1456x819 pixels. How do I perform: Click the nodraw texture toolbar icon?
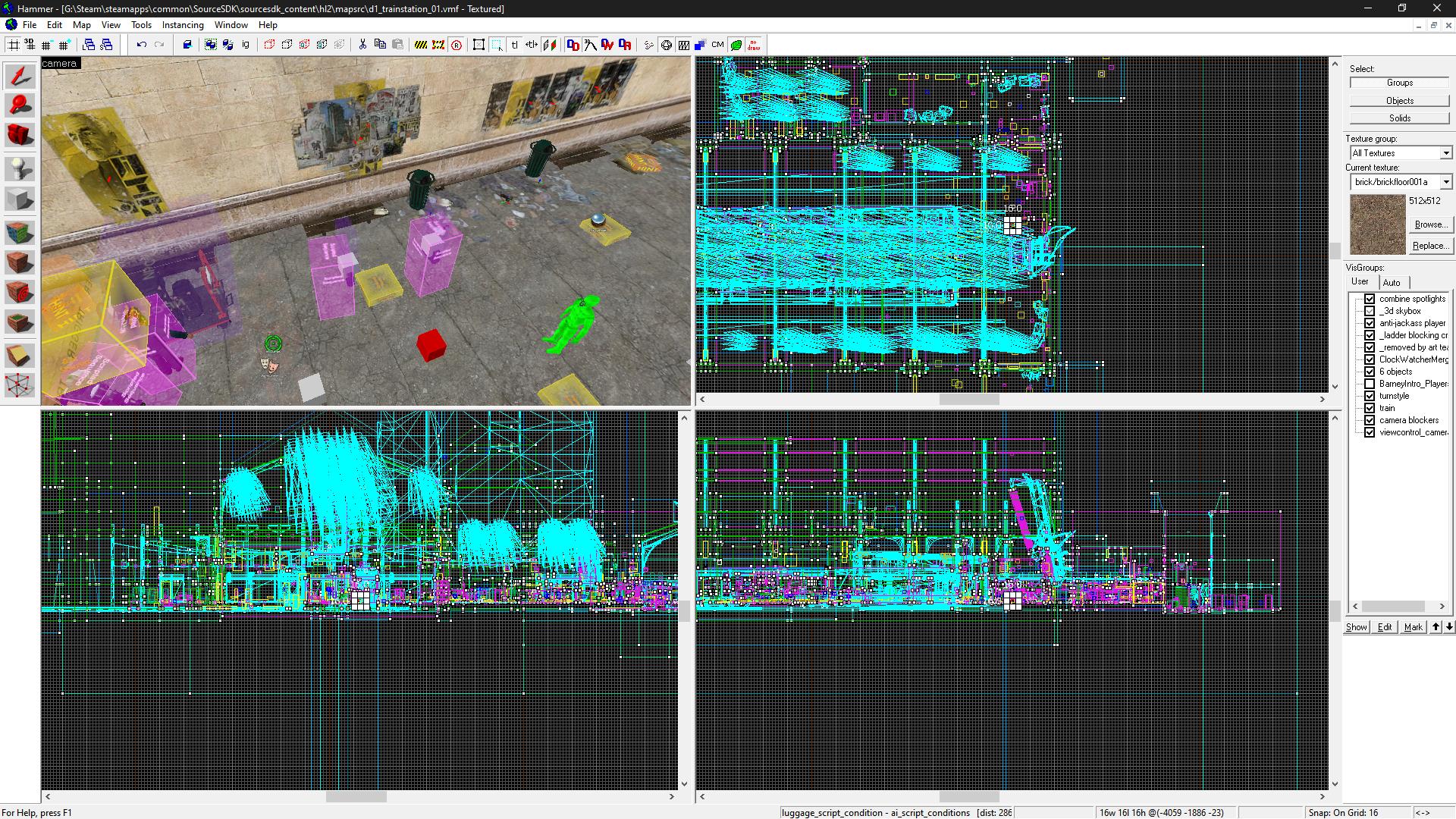pos(753,45)
